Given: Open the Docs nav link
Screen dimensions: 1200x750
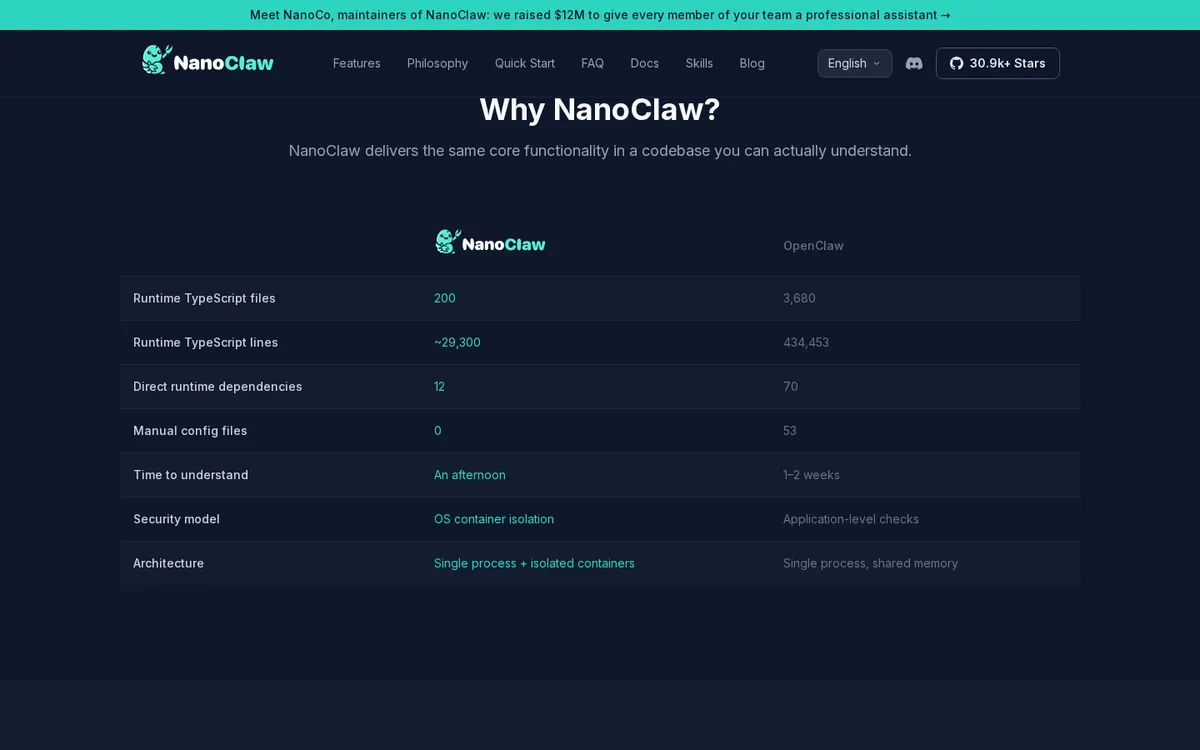Looking at the screenshot, I should [x=645, y=63].
